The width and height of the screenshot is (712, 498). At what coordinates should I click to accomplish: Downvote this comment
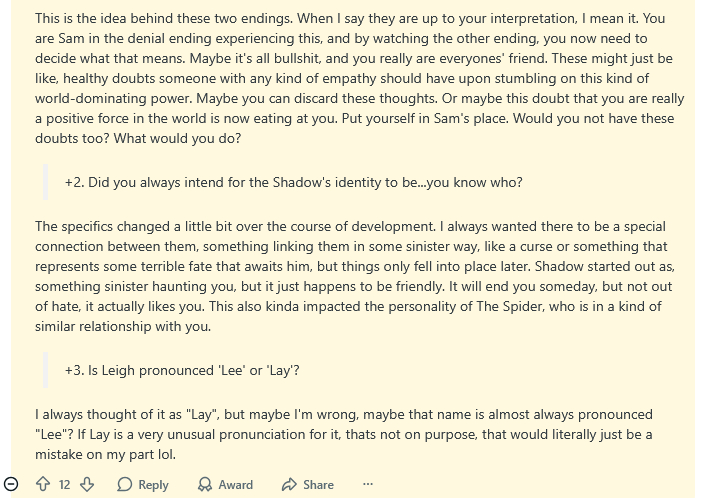tap(87, 485)
